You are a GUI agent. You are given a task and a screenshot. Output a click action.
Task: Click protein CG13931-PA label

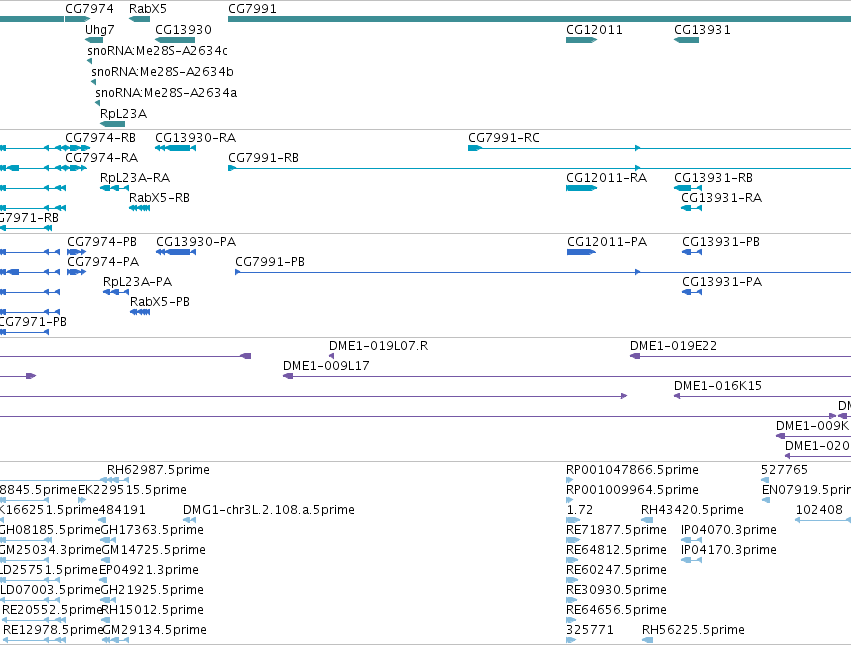pos(722,282)
